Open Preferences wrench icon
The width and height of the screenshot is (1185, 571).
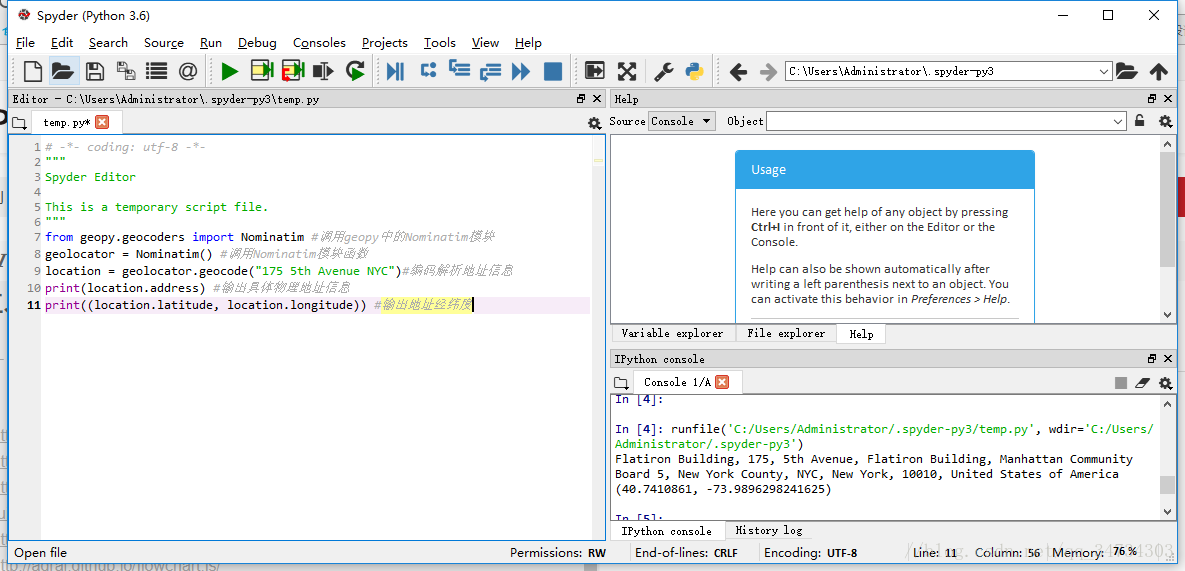[x=664, y=71]
